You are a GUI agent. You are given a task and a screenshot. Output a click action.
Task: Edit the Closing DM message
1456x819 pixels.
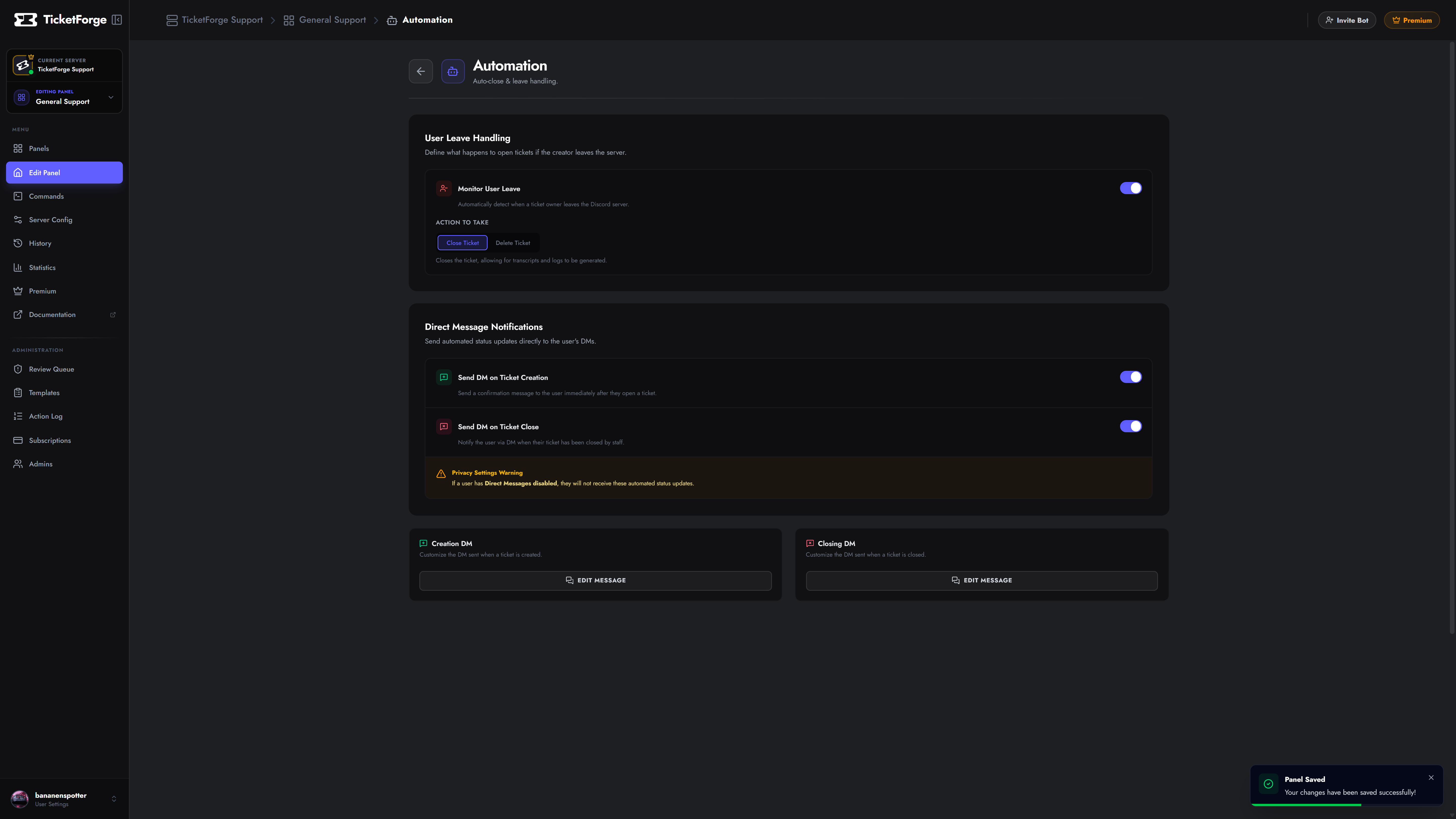[x=982, y=580]
